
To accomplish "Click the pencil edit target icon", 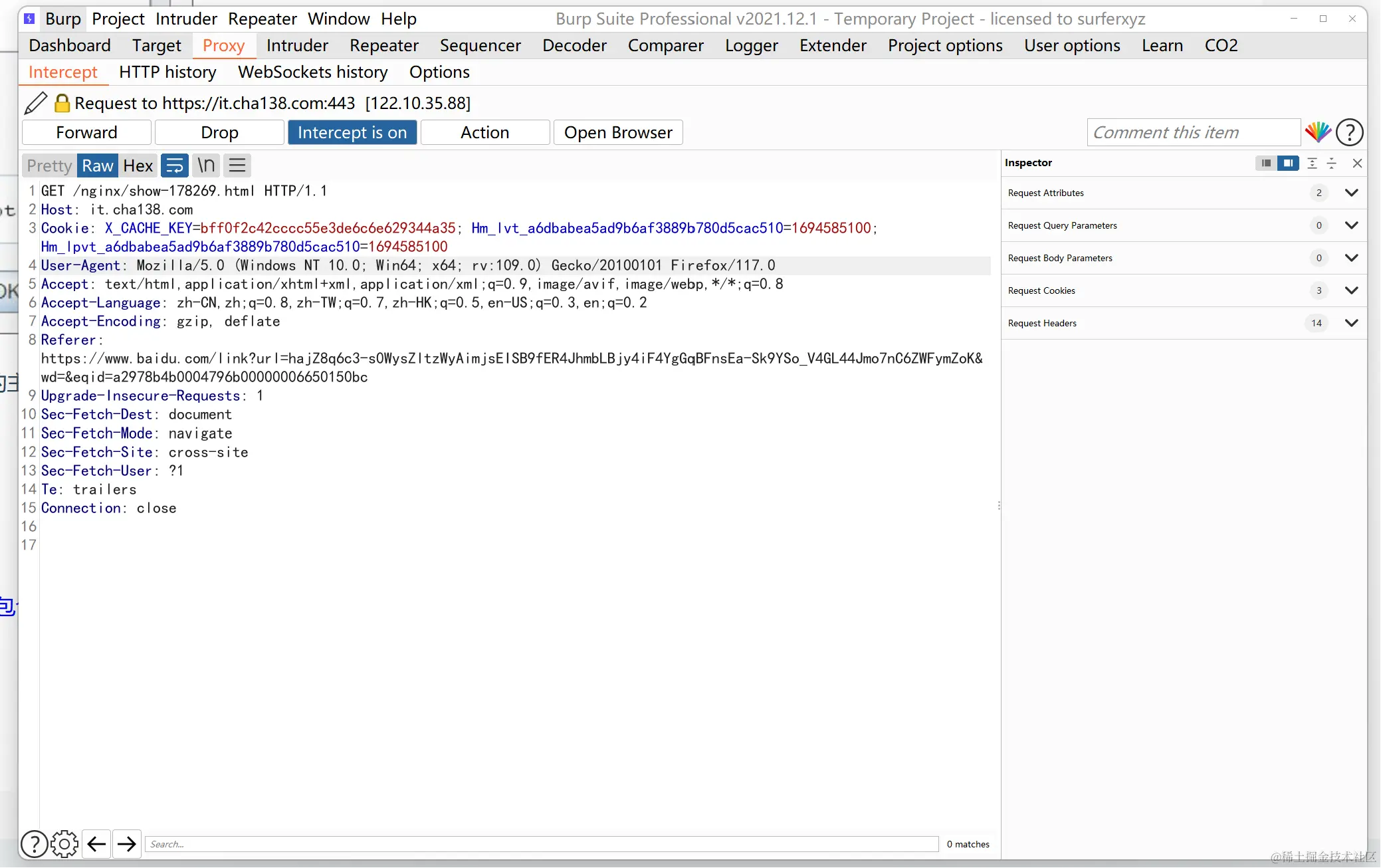I will 36,103.
